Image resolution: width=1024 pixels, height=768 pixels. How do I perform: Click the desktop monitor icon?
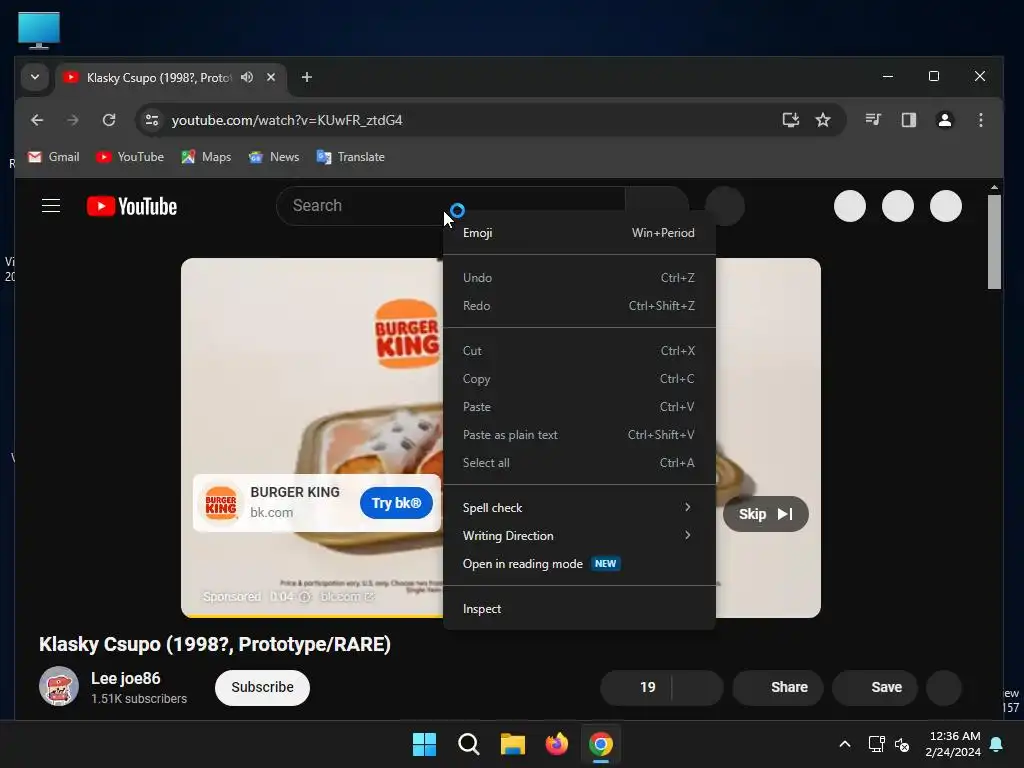click(x=39, y=30)
